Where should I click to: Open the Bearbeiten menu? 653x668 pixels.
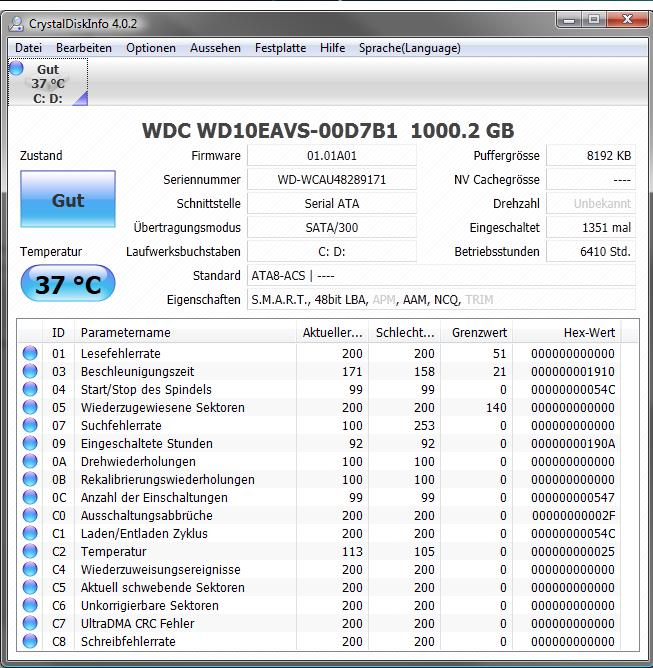84,48
